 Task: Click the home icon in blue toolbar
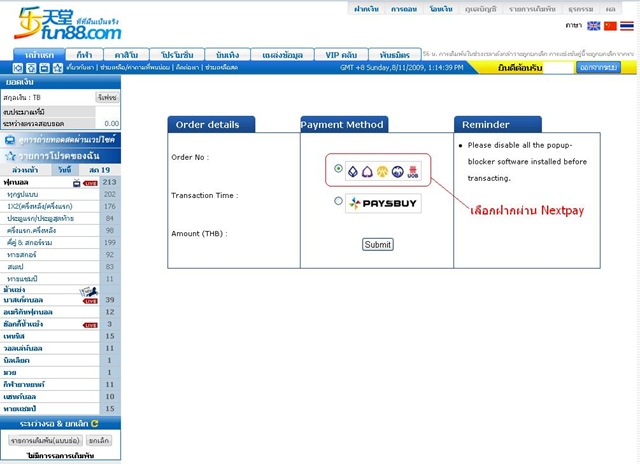[31, 68]
